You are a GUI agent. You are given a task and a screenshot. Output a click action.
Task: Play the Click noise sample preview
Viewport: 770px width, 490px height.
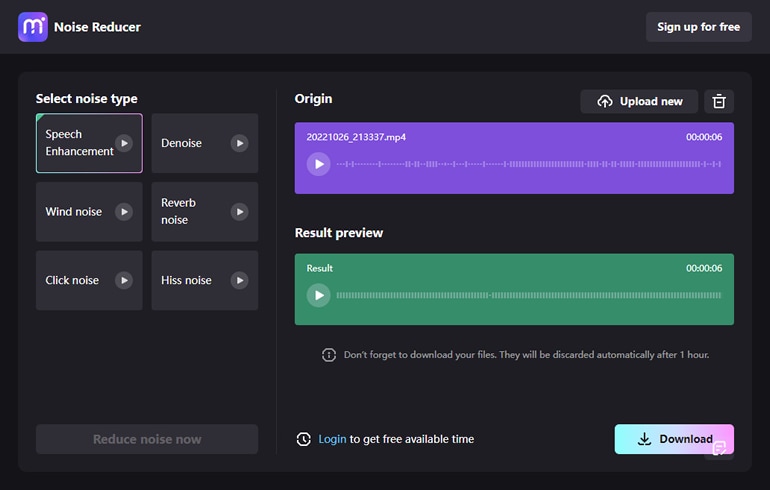[x=124, y=281]
